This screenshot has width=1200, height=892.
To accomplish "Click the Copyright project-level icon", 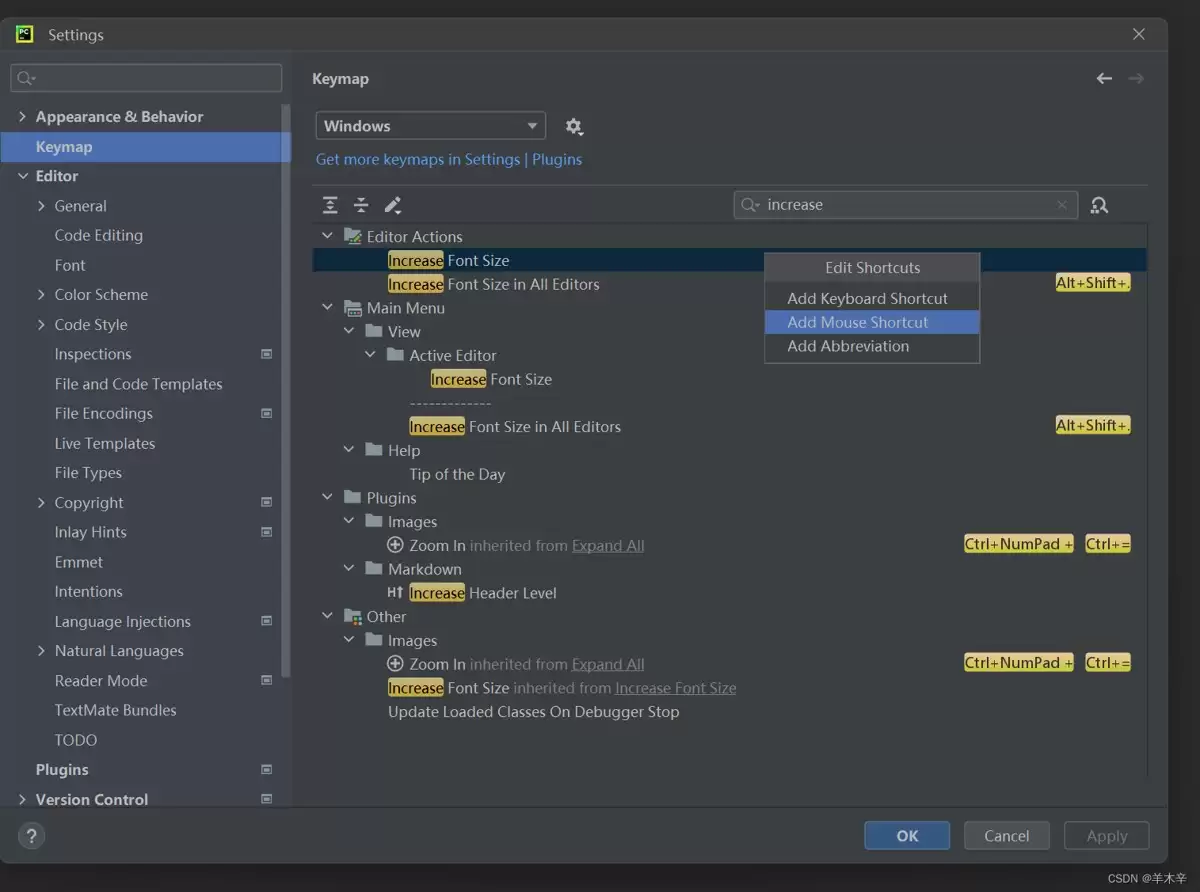I will tap(266, 502).
